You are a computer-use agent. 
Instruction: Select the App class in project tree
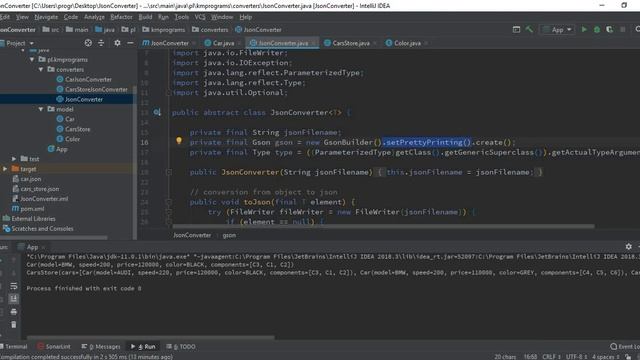pyautogui.click(x=58, y=149)
